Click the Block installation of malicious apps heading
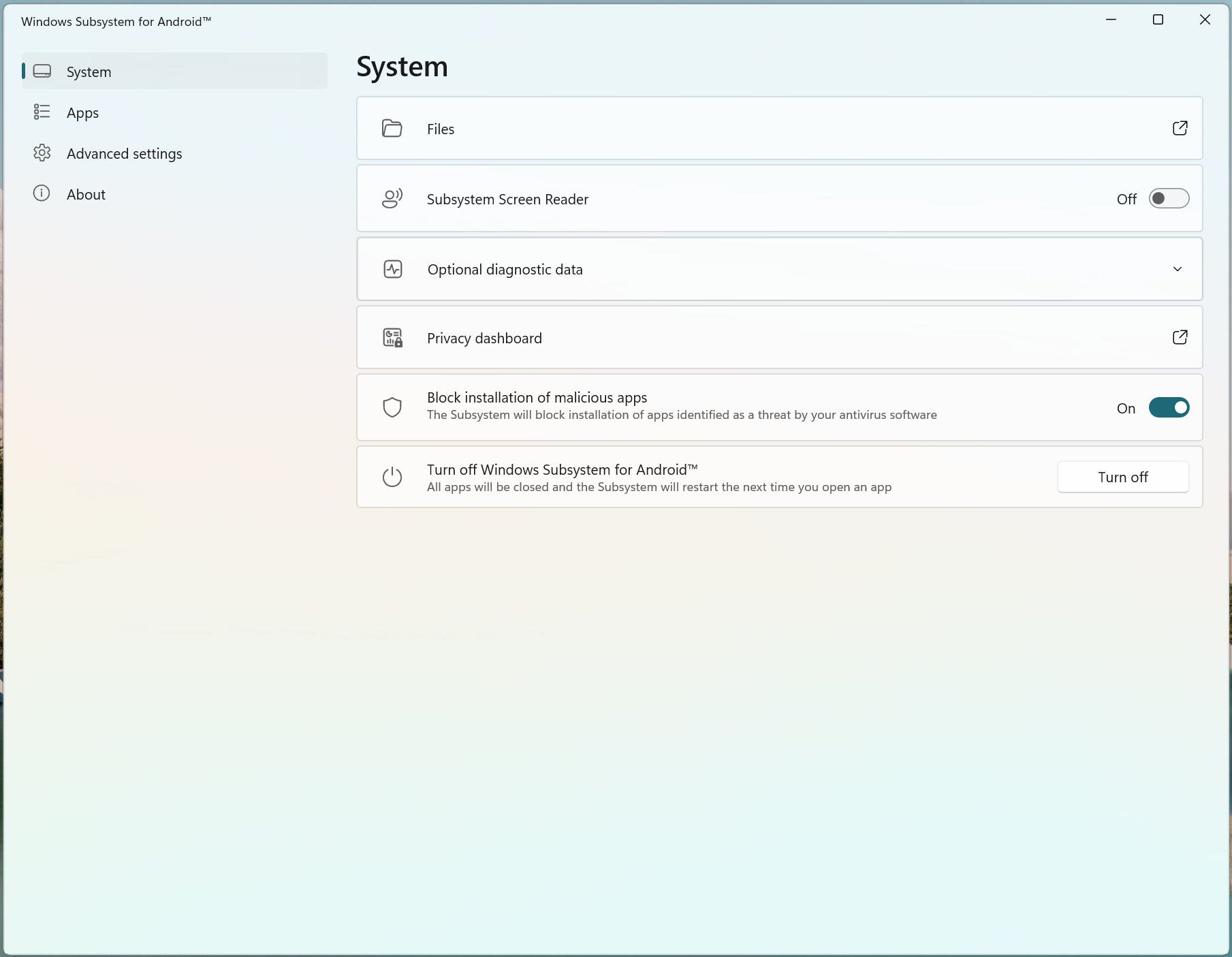The height and width of the screenshot is (957, 1232). tap(537, 397)
